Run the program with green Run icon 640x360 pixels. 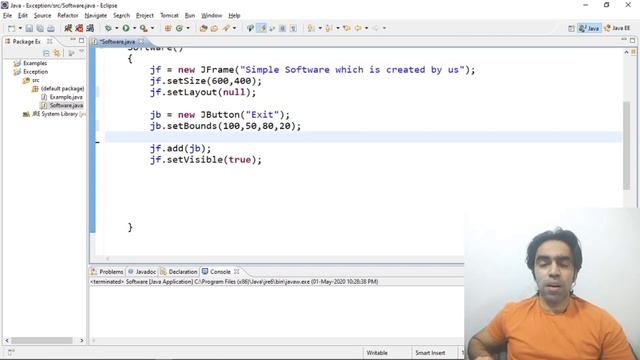point(126,28)
